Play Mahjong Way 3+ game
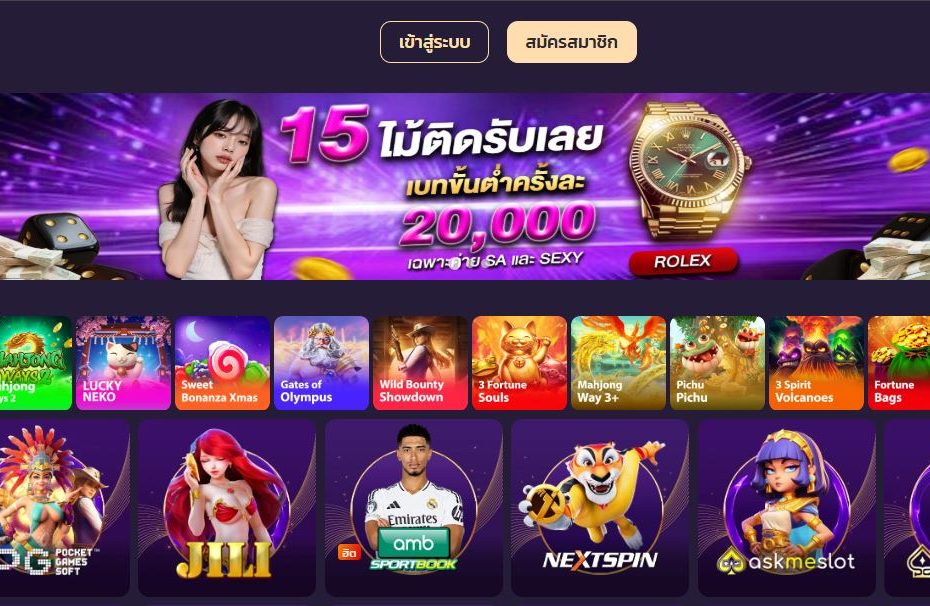The image size is (930, 606). point(619,363)
